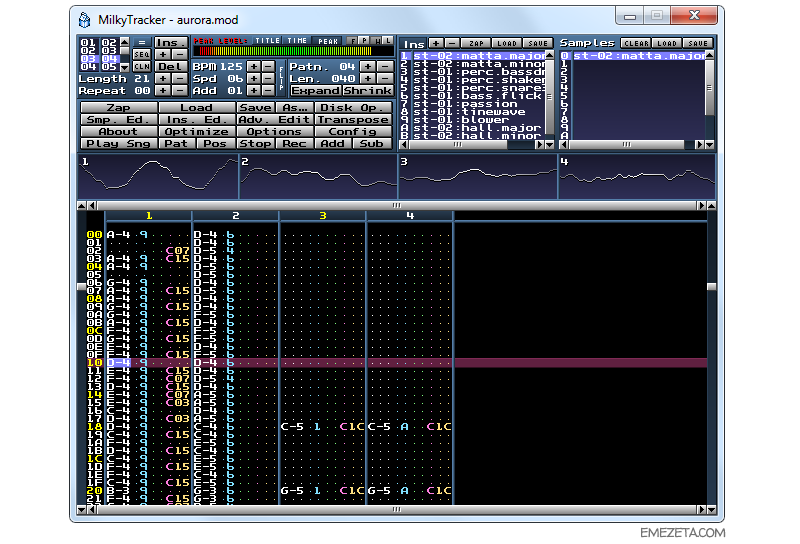The image size is (800, 544).
Task: Click samples list scroll up arrow
Action: pos(709,55)
